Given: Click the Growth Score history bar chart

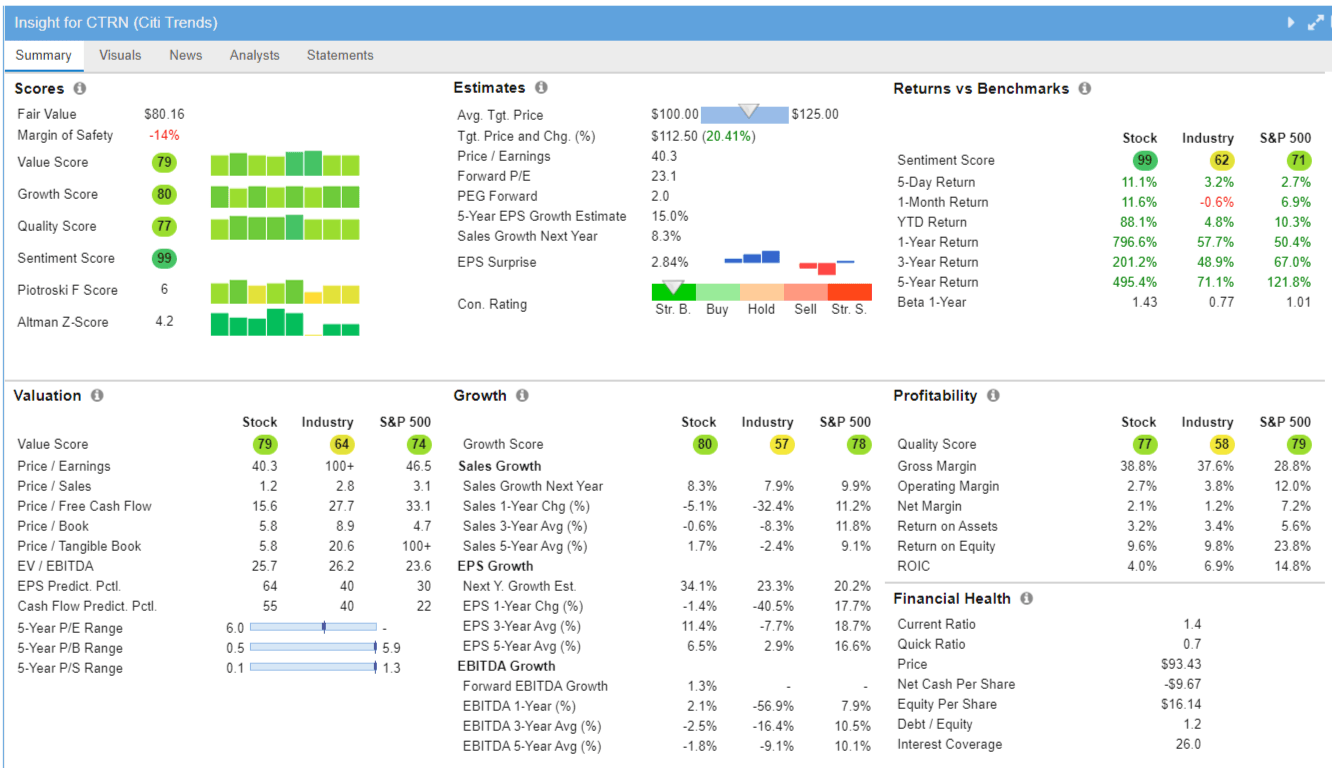Looking at the screenshot, I should [x=285, y=195].
